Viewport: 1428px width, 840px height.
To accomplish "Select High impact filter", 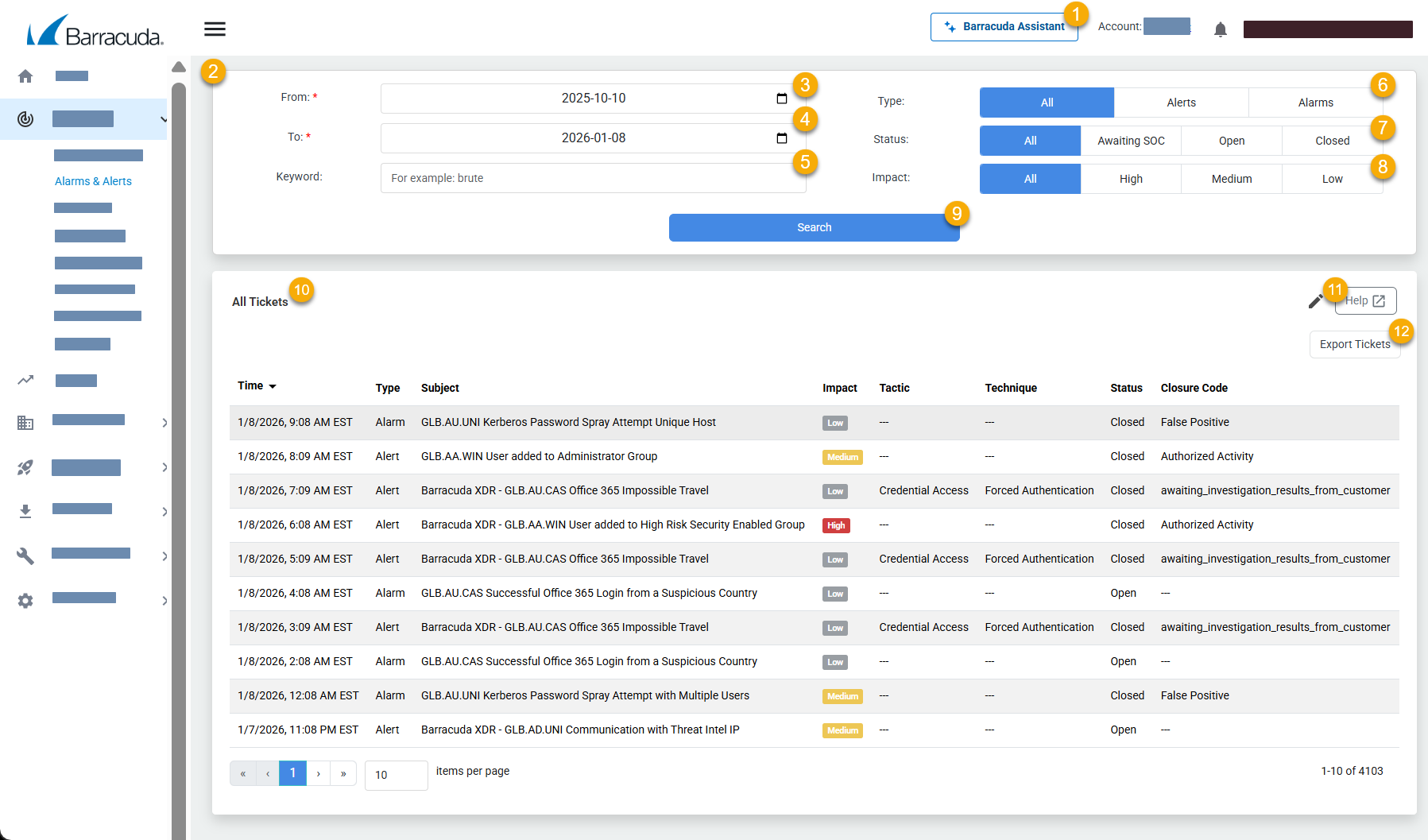I will click(x=1130, y=179).
